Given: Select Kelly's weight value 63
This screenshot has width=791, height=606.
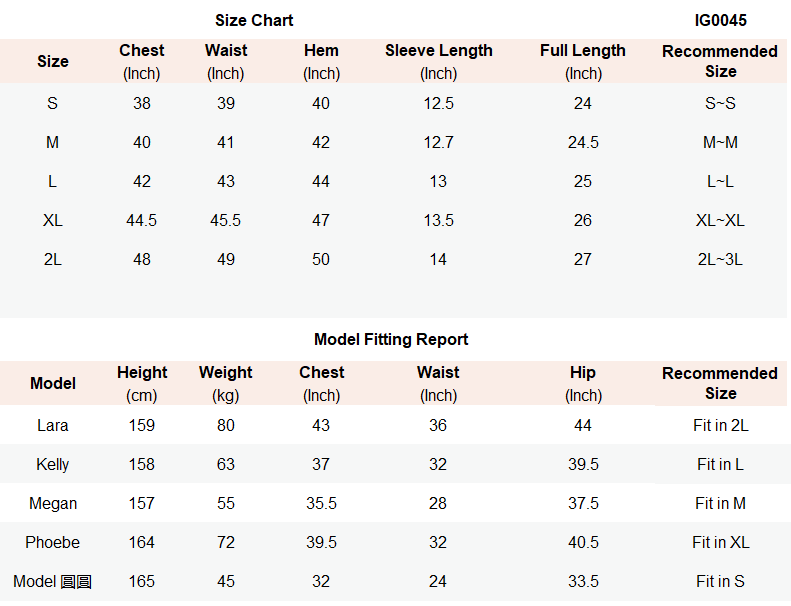Looking at the screenshot, I should tap(225, 464).
